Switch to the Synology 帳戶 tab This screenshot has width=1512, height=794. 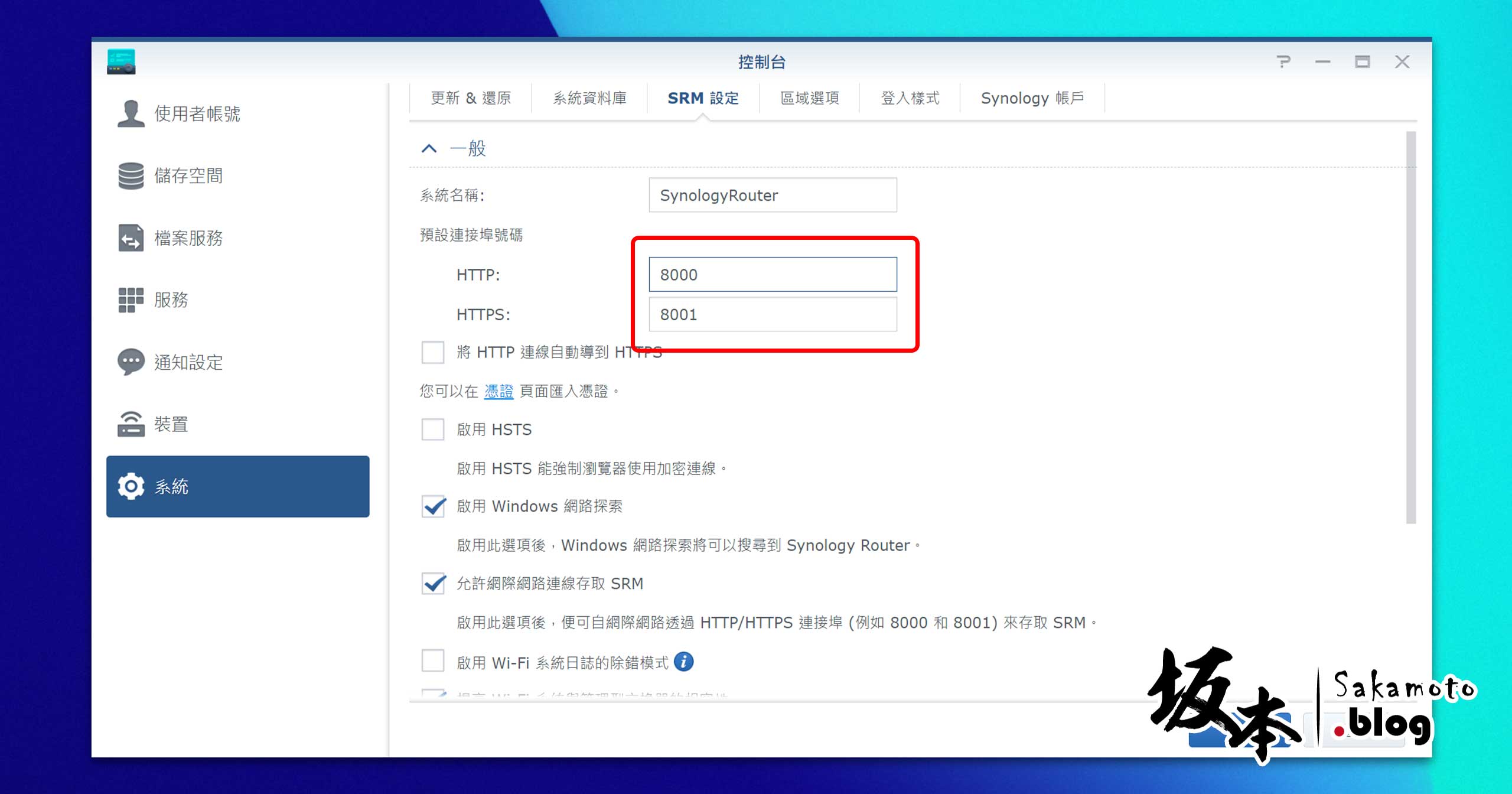click(1032, 98)
